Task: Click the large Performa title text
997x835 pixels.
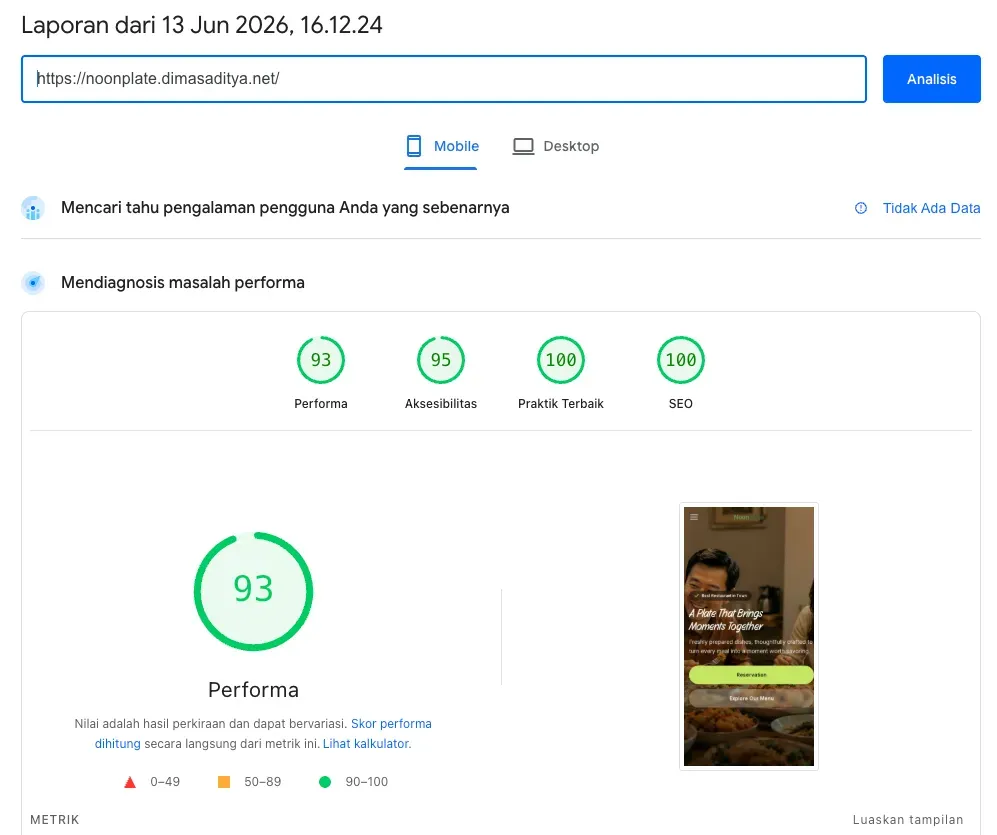Action: click(253, 690)
